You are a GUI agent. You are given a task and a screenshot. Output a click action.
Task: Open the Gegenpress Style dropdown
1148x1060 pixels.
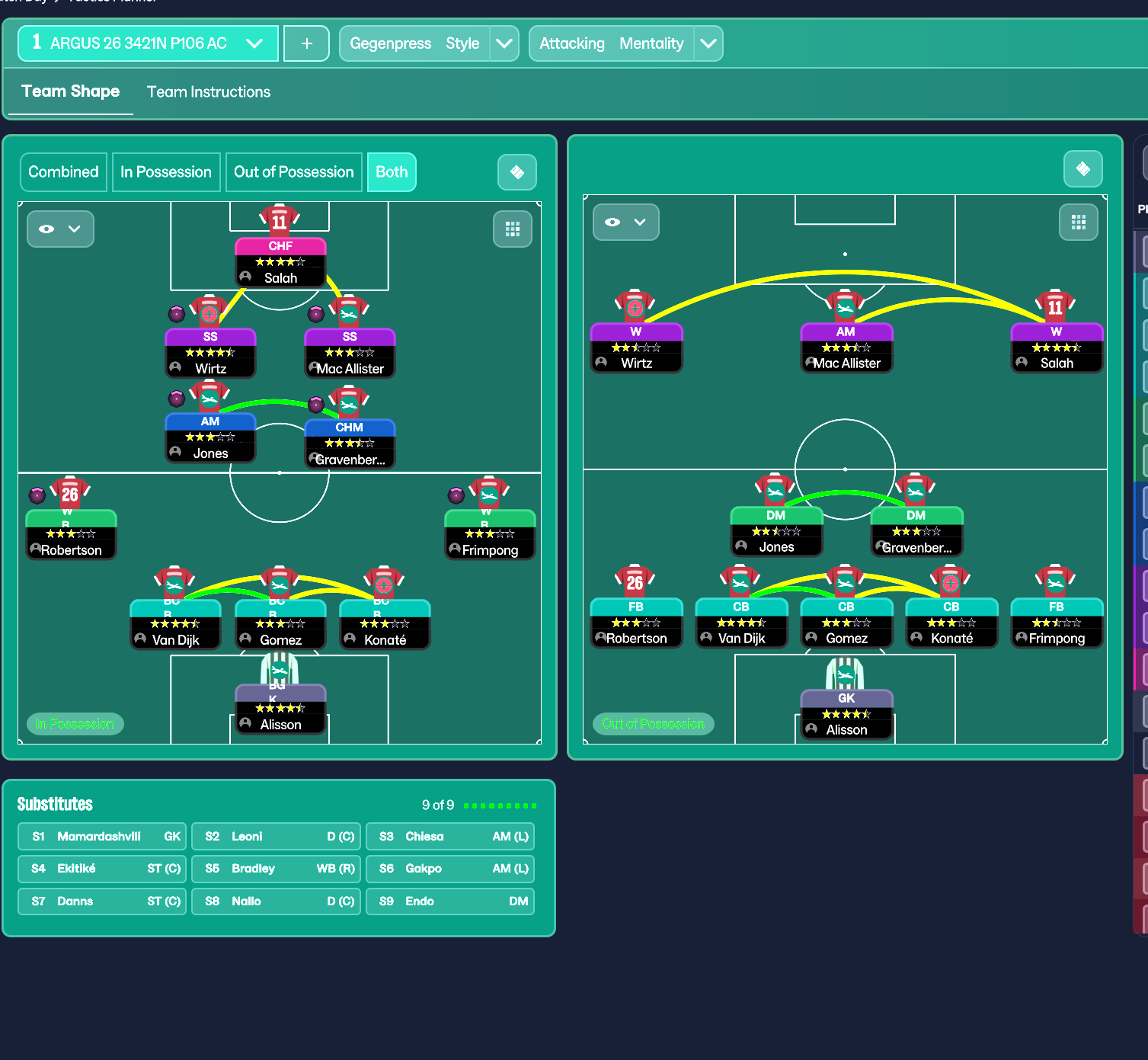click(x=504, y=43)
